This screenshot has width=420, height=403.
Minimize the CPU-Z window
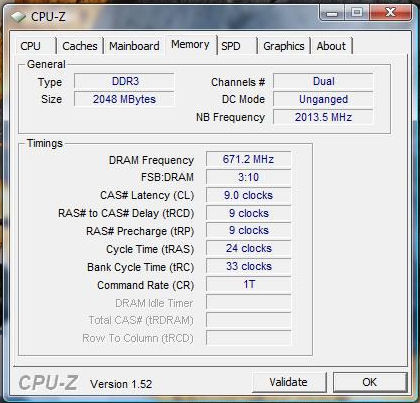point(331,13)
